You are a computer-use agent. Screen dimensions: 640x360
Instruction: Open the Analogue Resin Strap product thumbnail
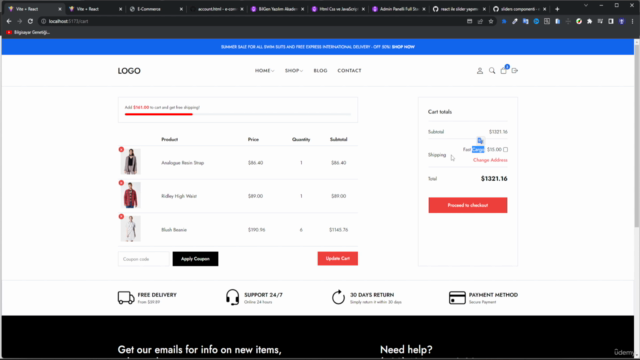coord(131,162)
